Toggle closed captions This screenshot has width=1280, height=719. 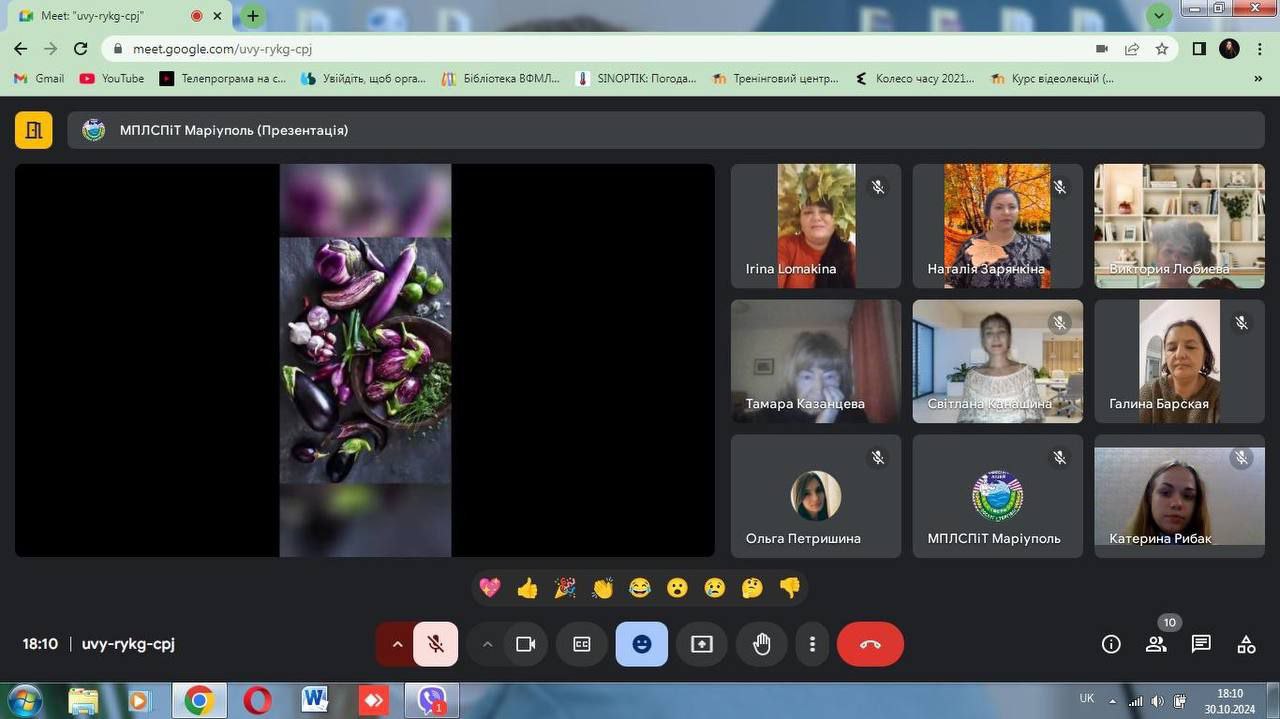pyautogui.click(x=582, y=644)
